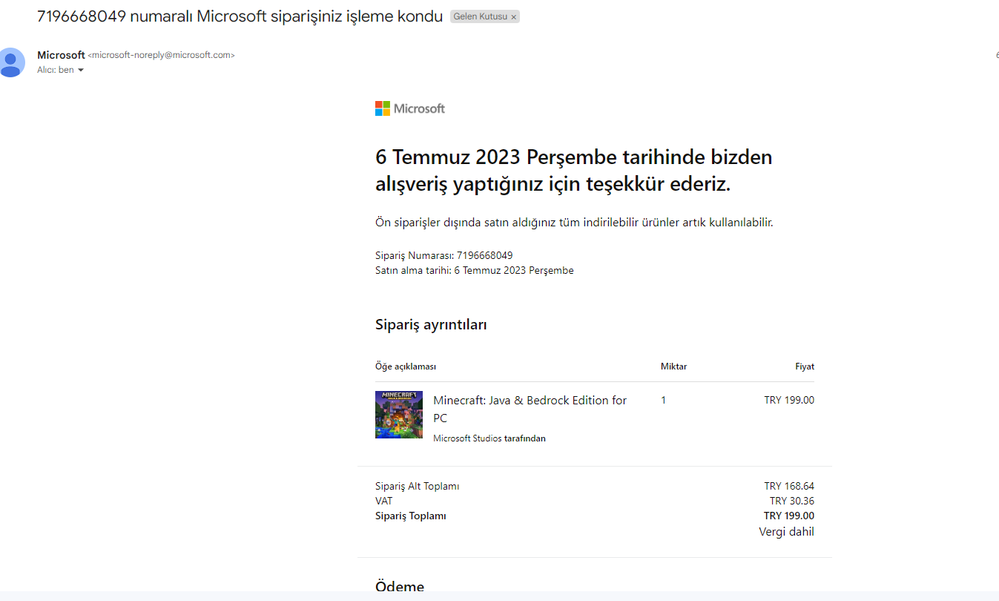Viewport: 999px width, 601px height.
Task: Open the Minecraft product thumbnail image
Action: click(x=399, y=415)
